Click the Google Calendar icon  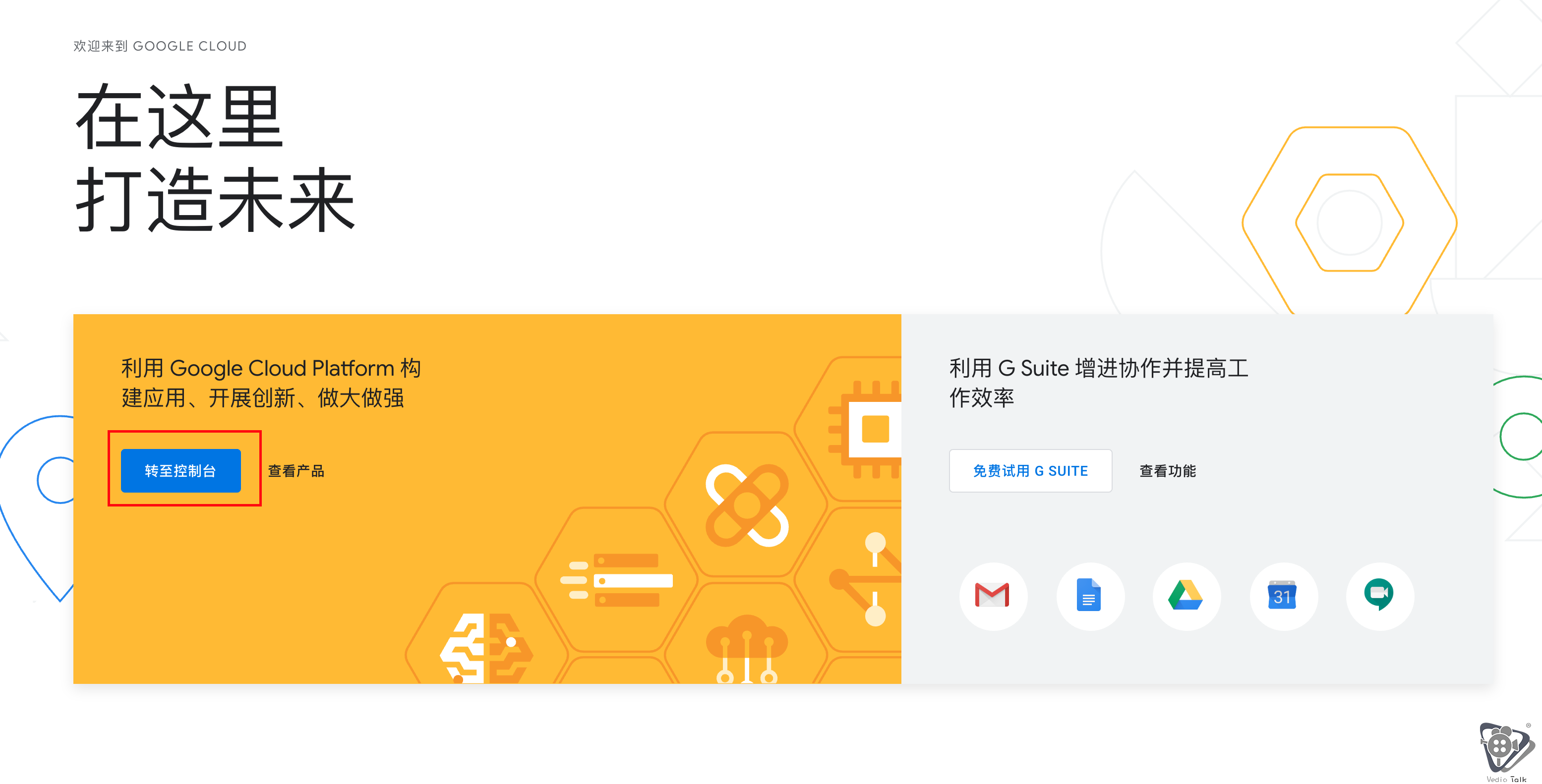(x=1283, y=596)
